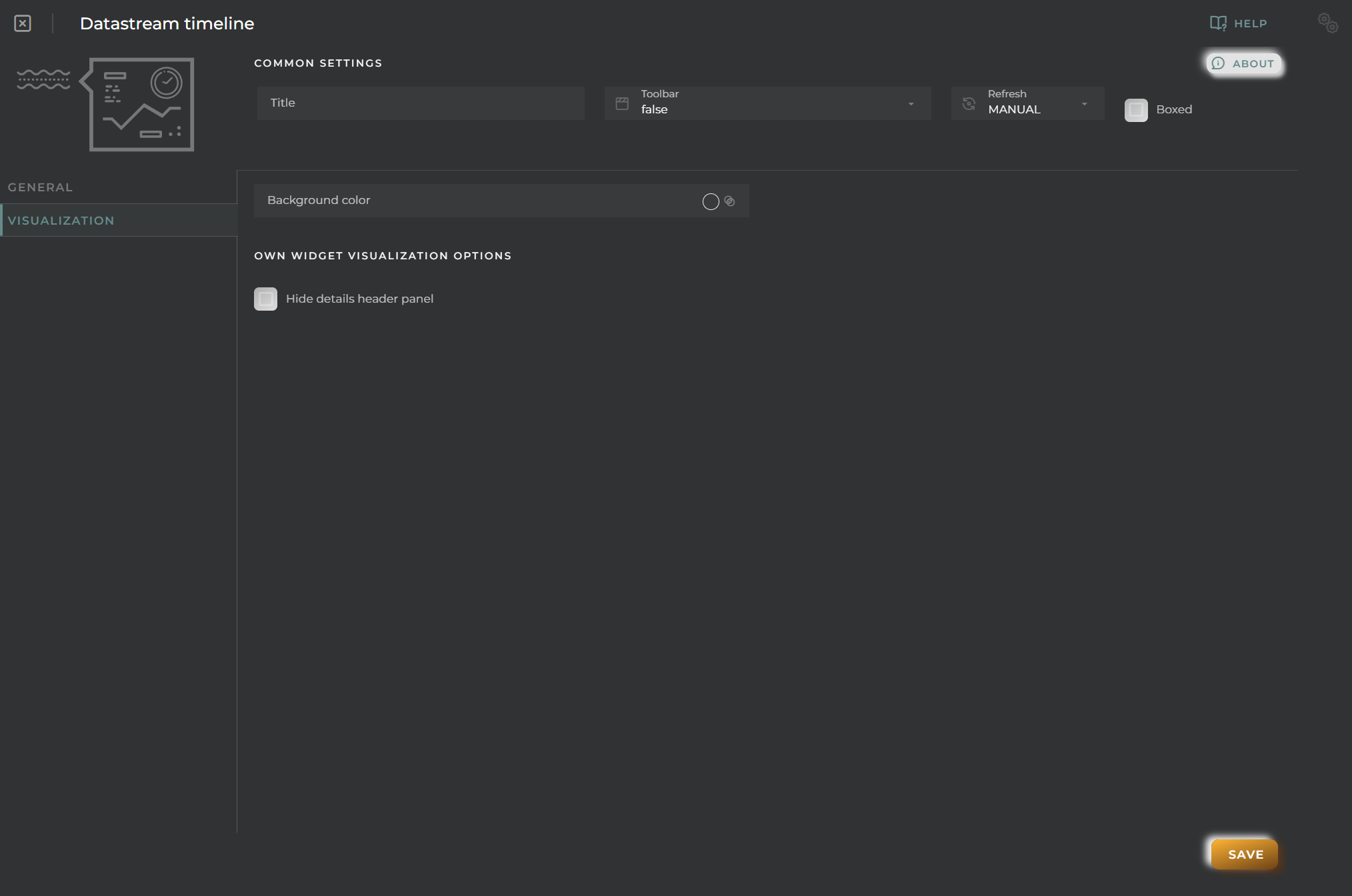Screen dimensions: 1352x896
Task: Open the Help panel
Action: [x=1239, y=22]
